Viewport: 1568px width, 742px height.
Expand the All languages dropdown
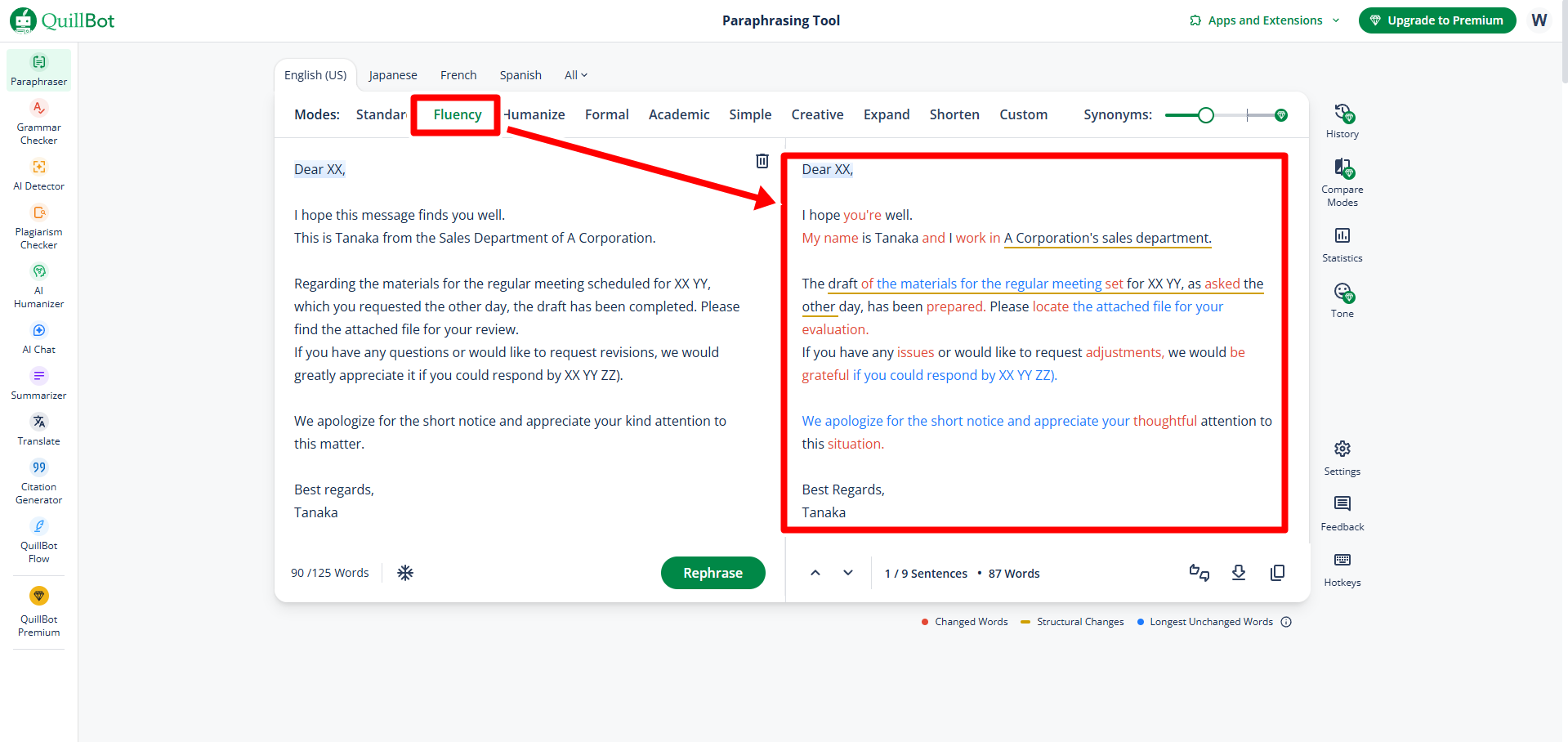coord(576,75)
